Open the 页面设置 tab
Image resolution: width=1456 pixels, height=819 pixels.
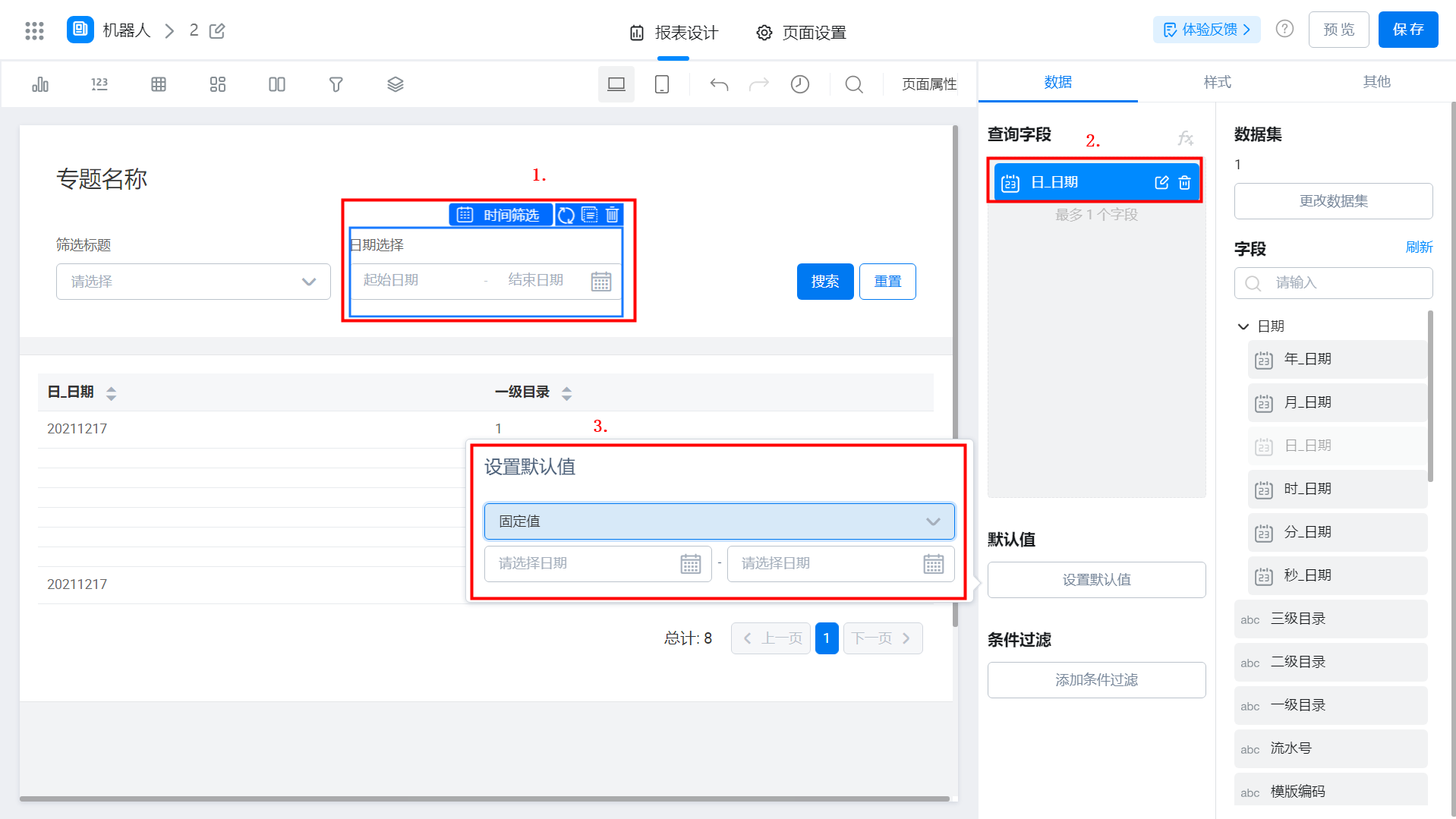801,33
